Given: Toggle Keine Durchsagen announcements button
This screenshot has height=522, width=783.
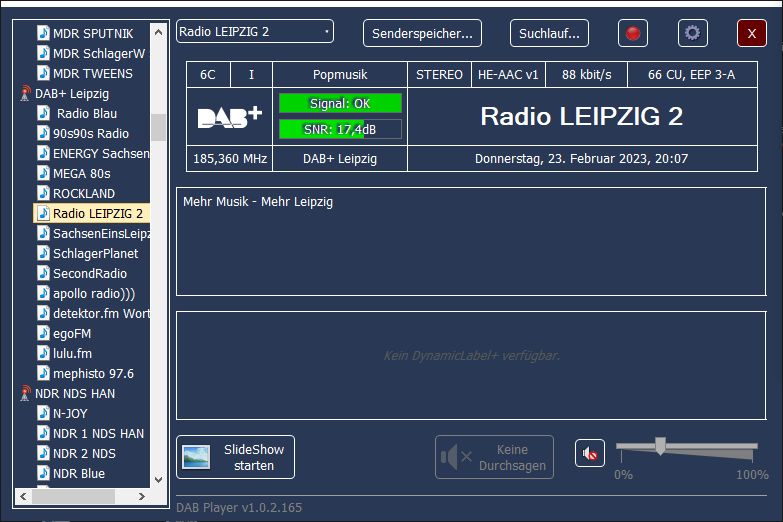Looking at the screenshot, I should (x=494, y=457).
